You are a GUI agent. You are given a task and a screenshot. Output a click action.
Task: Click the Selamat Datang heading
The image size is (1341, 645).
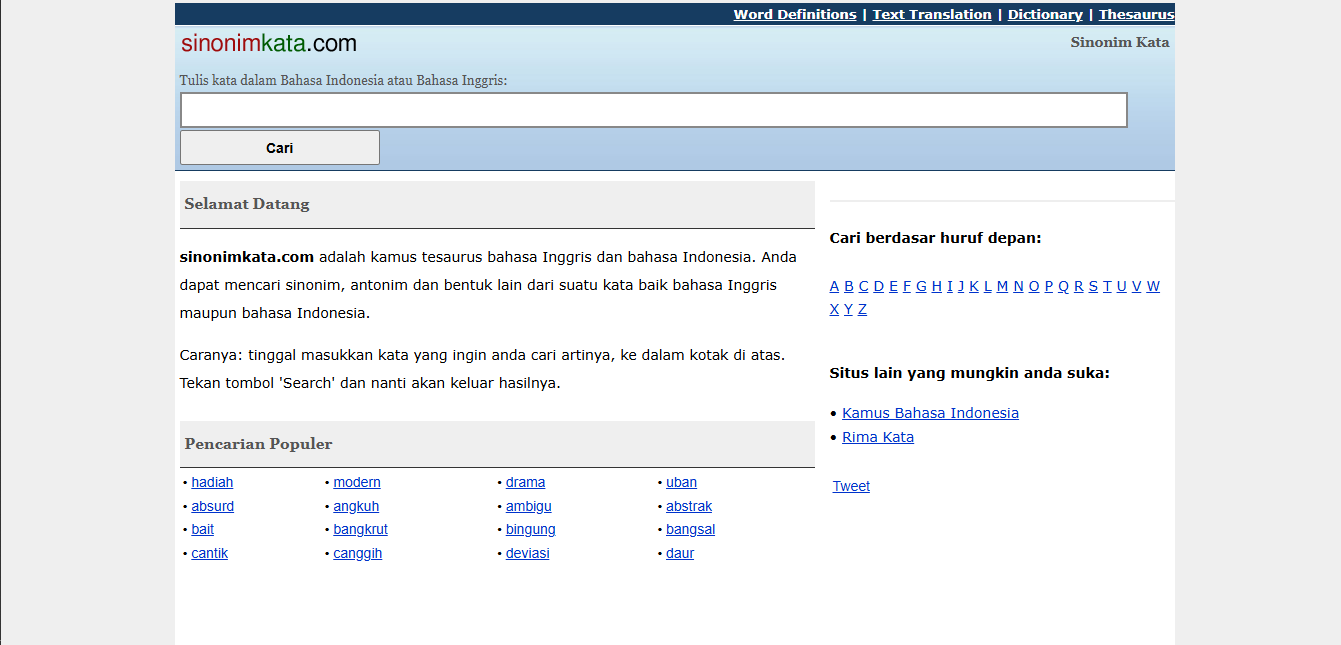pyautogui.click(x=247, y=204)
